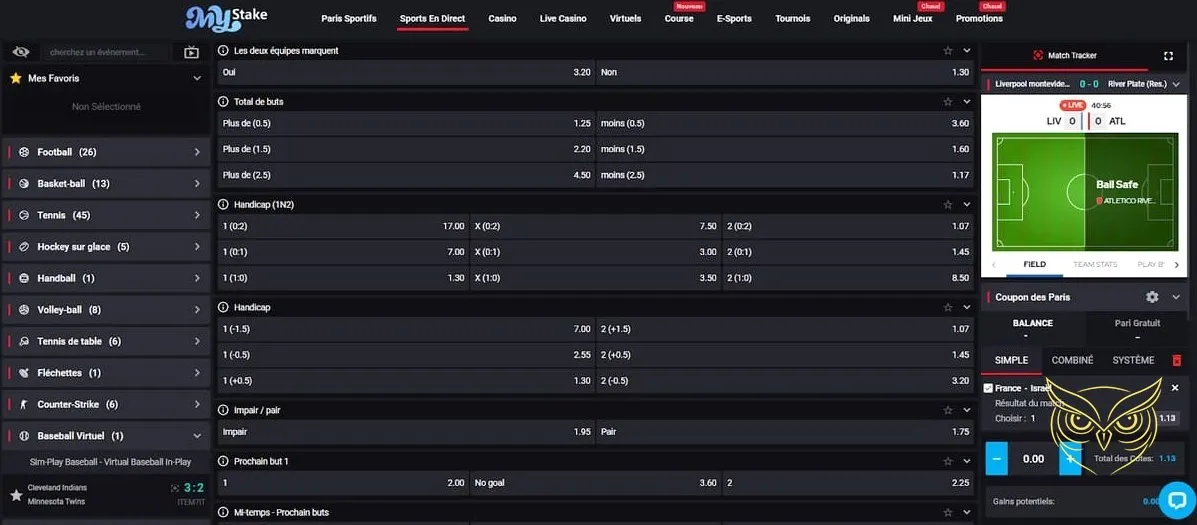The width and height of the screenshot is (1197, 525).
Task: Select Oui odds 3.20
Action: 405,72
